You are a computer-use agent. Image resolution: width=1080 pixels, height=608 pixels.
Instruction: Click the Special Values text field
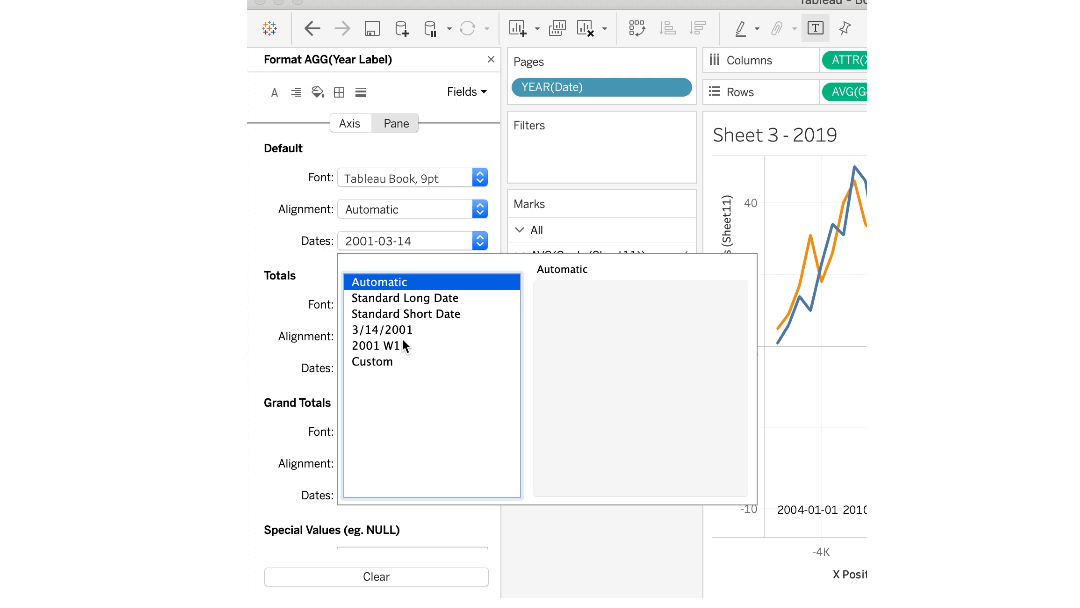click(413, 549)
